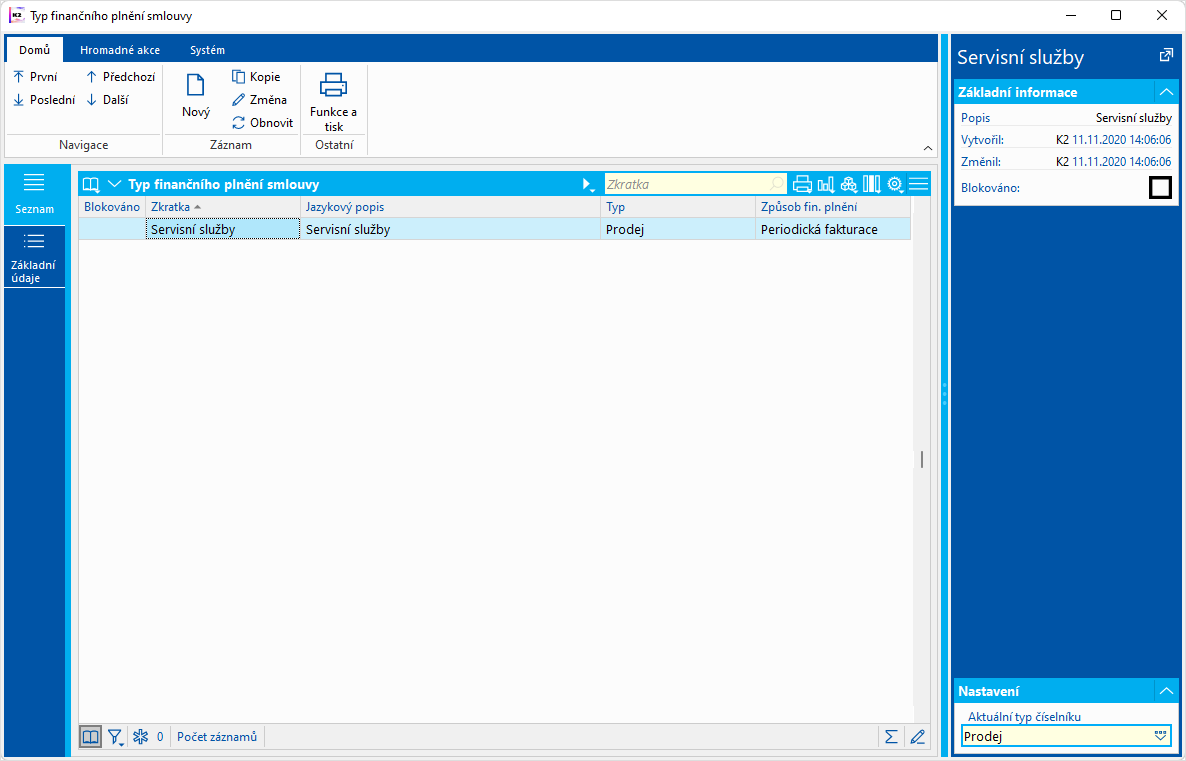This screenshot has height=761, width=1186.
Task: Click the Servisní služby panel heading
Action: point(1020,57)
